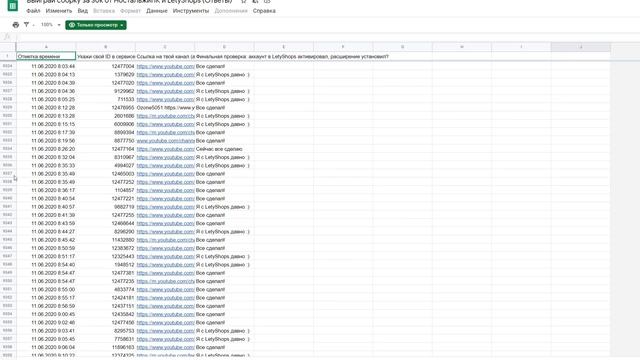Select timestamp cell '11.06.2020 8:32:04'
Screen dimensions: 640x360
pos(46,157)
